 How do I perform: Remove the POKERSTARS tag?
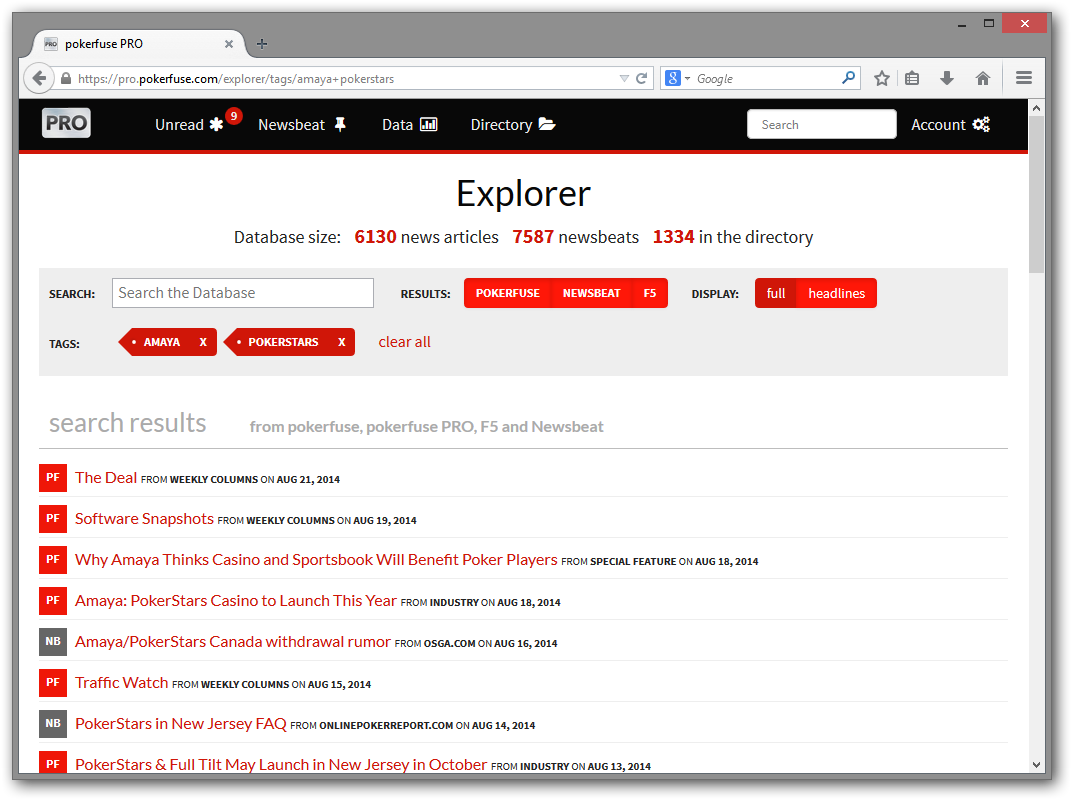tap(342, 342)
